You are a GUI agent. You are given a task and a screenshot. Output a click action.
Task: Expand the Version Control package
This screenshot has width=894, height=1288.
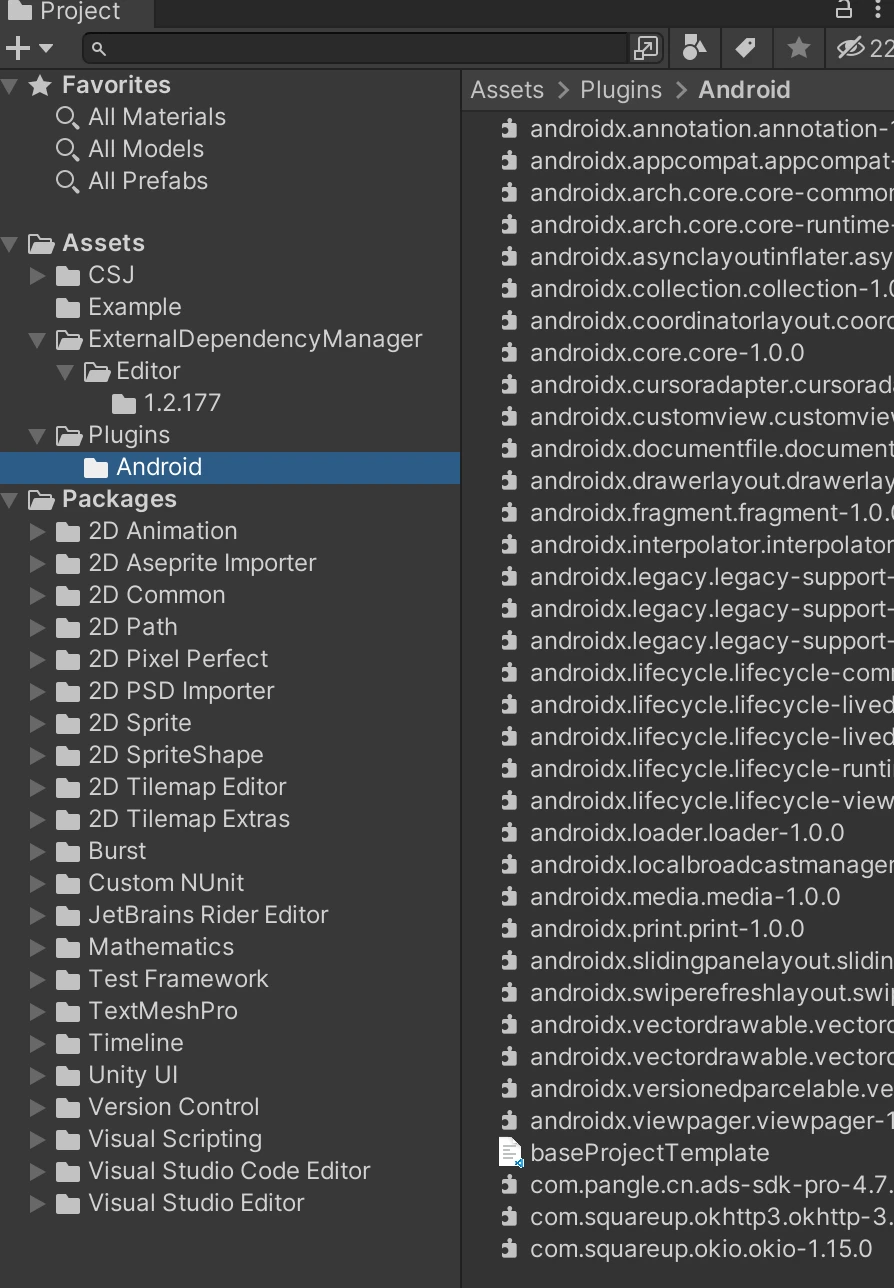pyautogui.click(x=38, y=1107)
